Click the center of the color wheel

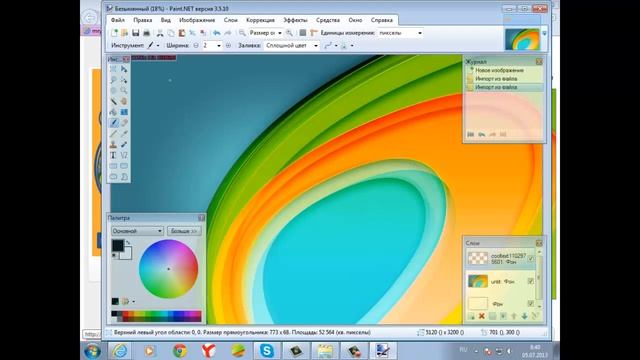[x=169, y=269]
